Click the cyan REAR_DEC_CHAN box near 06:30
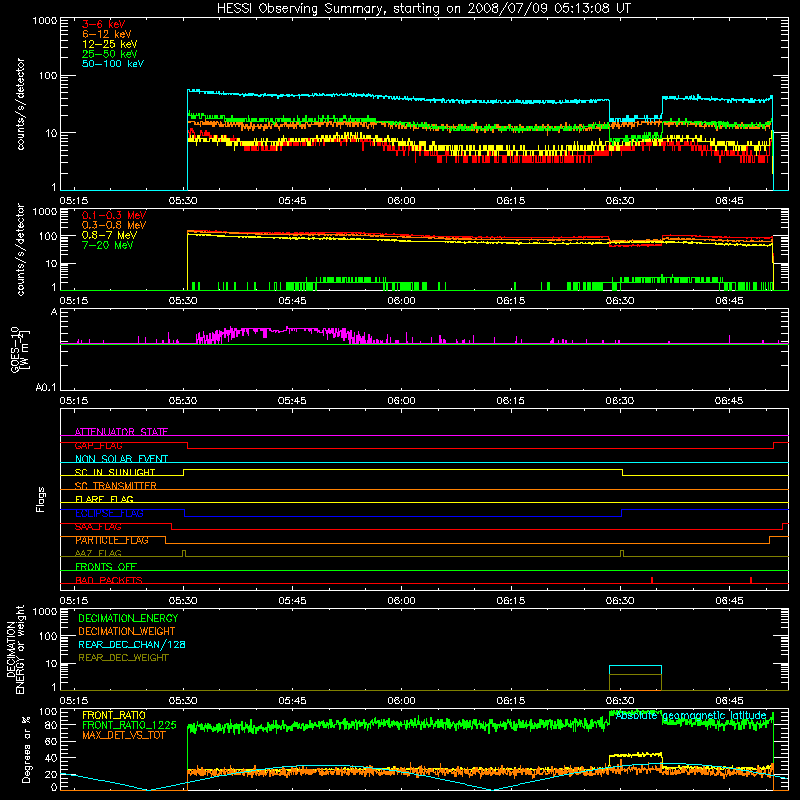This screenshot has height=800, width=800. 635,669
